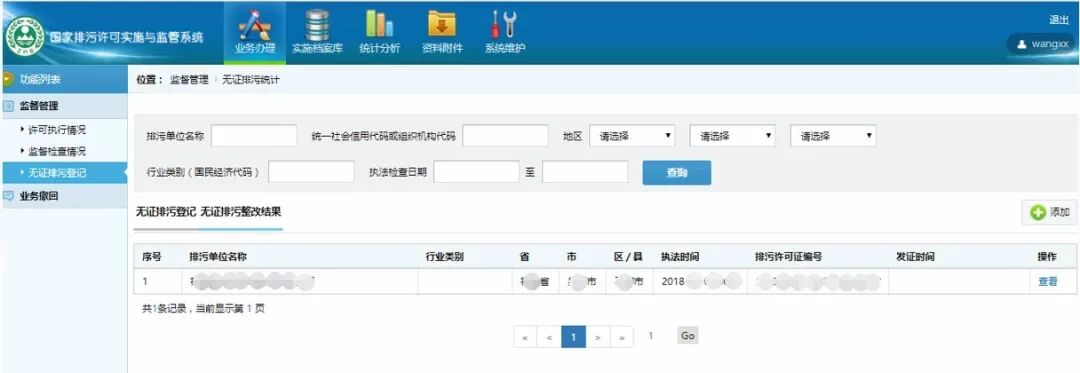
Task: Click the green plus 添加 icon
Action: (1038, 213)
